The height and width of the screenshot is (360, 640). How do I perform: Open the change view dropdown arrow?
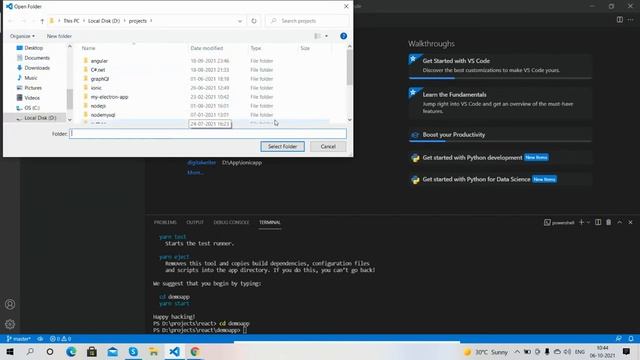tap(326, 36)
